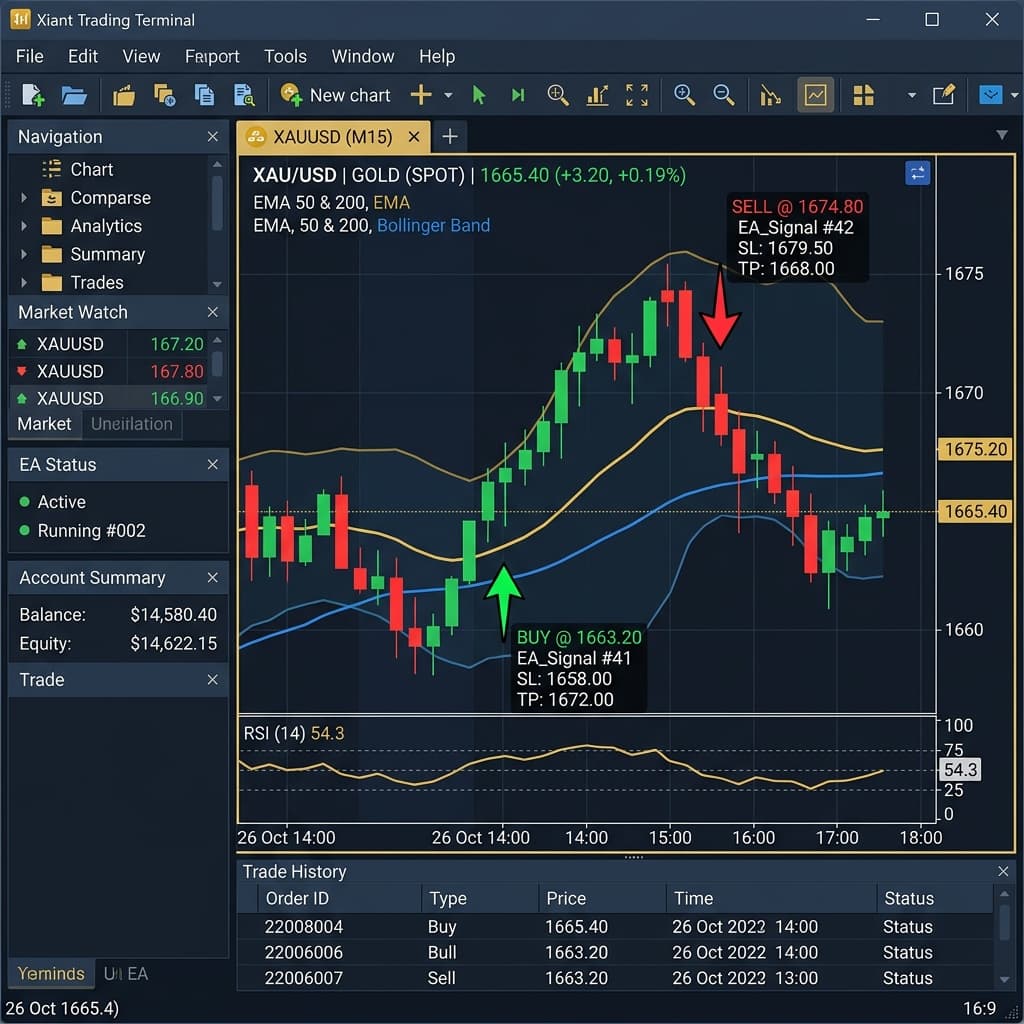Add a new chart tab with plus
1024x1024 pixels.
450,137
